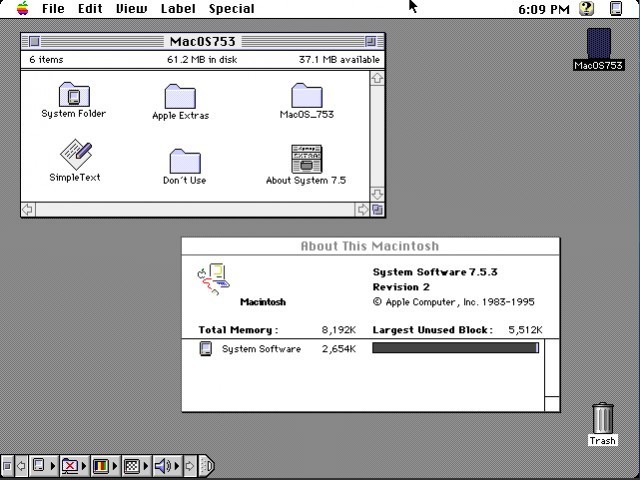Image resolution: width=640 pixels, height=480 pixels.
Task: Click the "Revision 2" text
Action: pos(401,287)
